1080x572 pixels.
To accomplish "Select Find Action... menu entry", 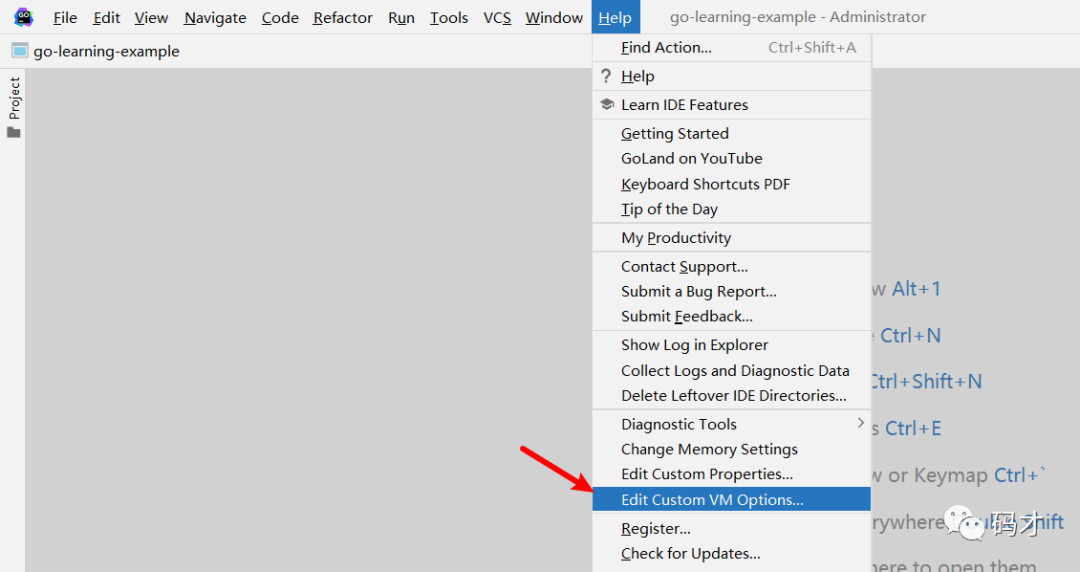I will [x=731, y=48].
